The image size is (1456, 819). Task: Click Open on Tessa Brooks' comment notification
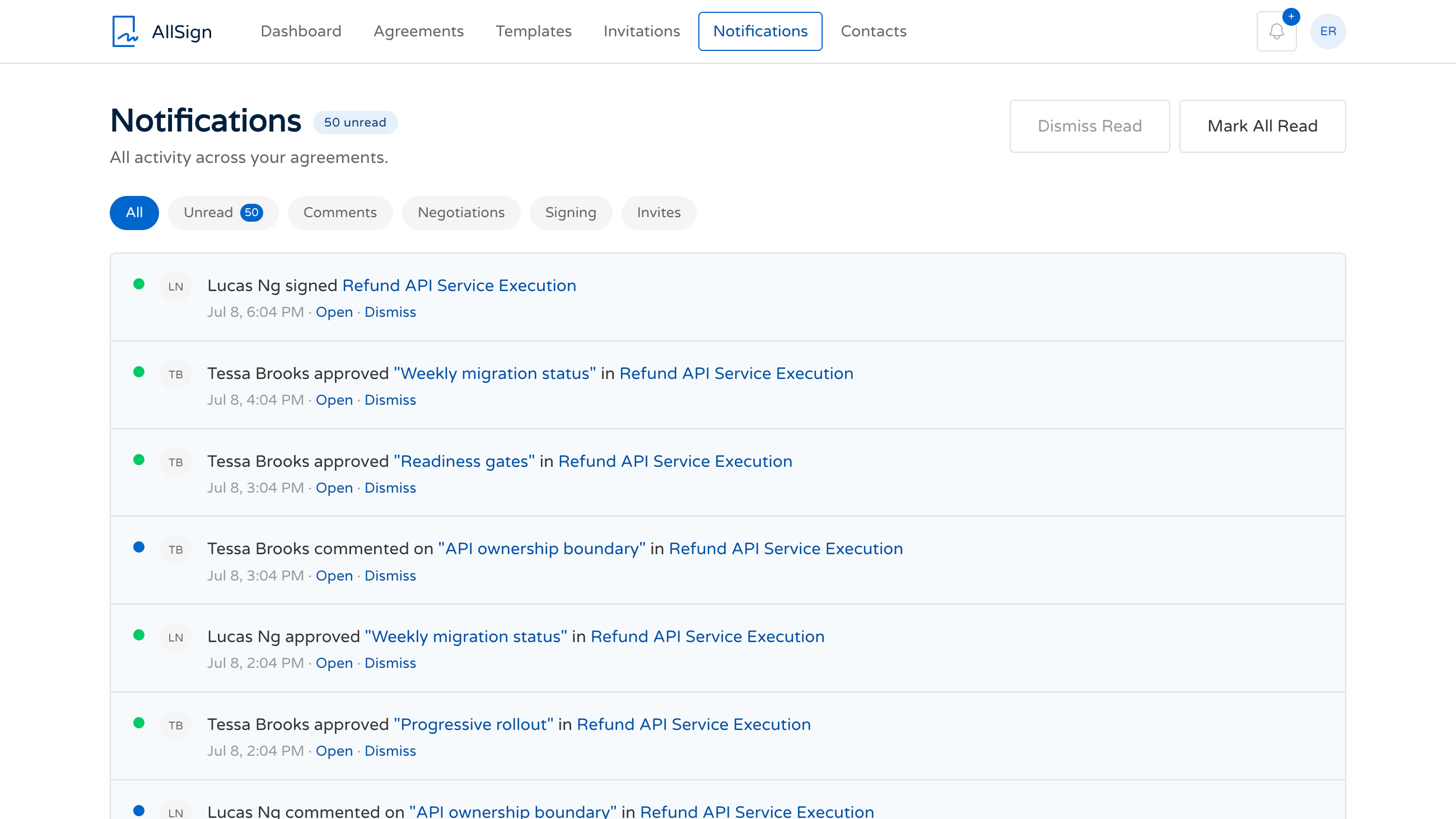click(334, 575)
